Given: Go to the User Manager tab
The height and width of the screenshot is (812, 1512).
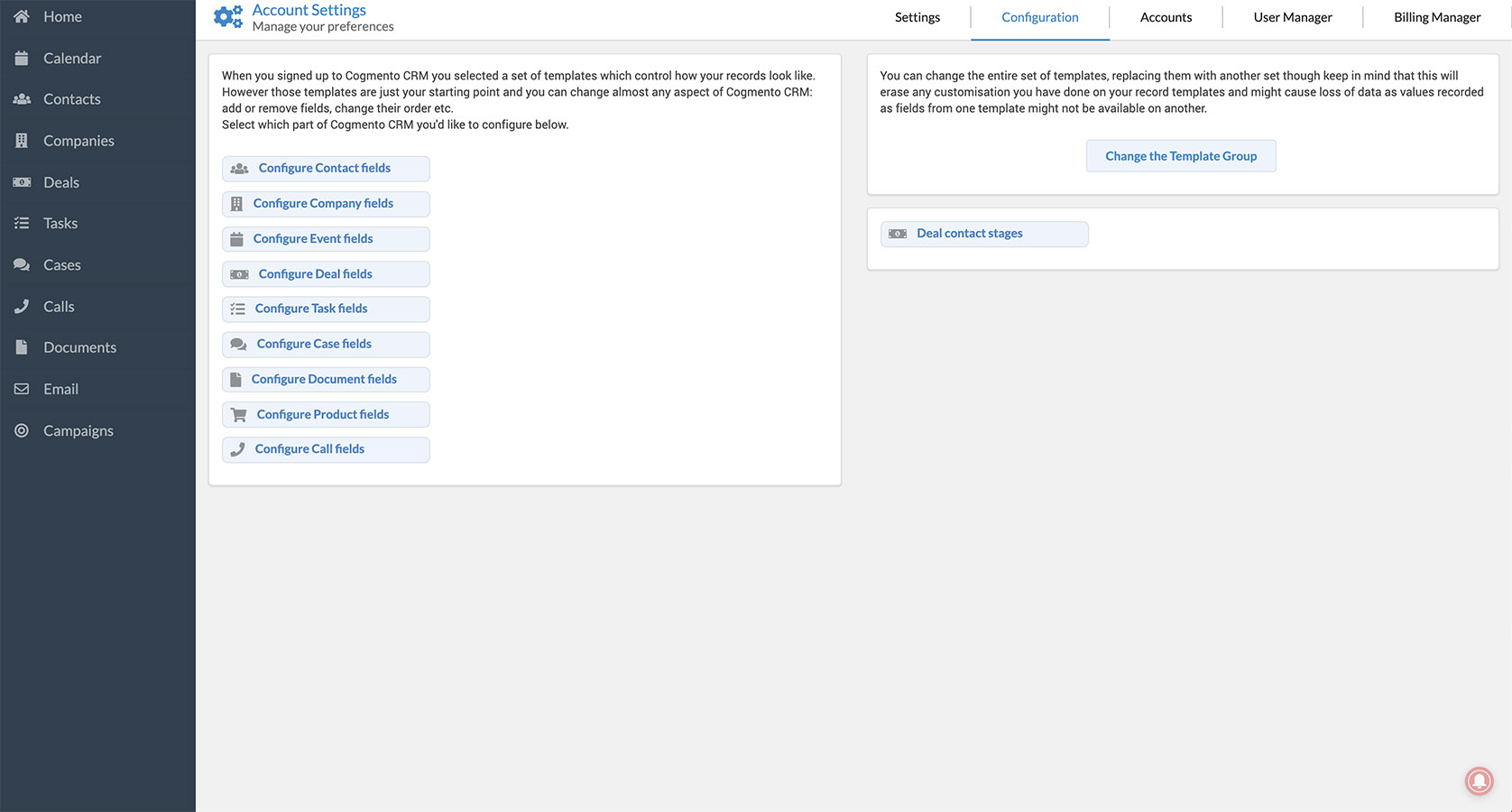Looking at the screenshot, I should click(x=1293, y=17).
